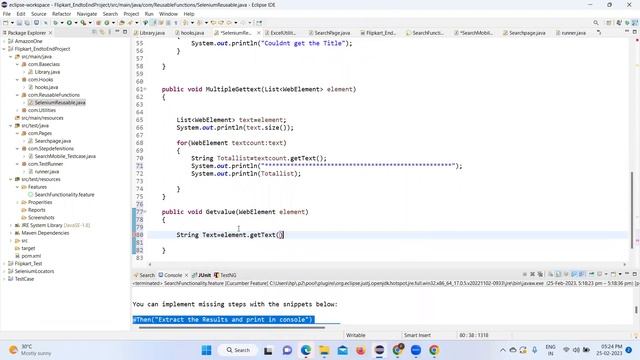Open the Navigate menu
Image resolution: width=640 pixels, height=360 pixels.
(x=87, y=14)
